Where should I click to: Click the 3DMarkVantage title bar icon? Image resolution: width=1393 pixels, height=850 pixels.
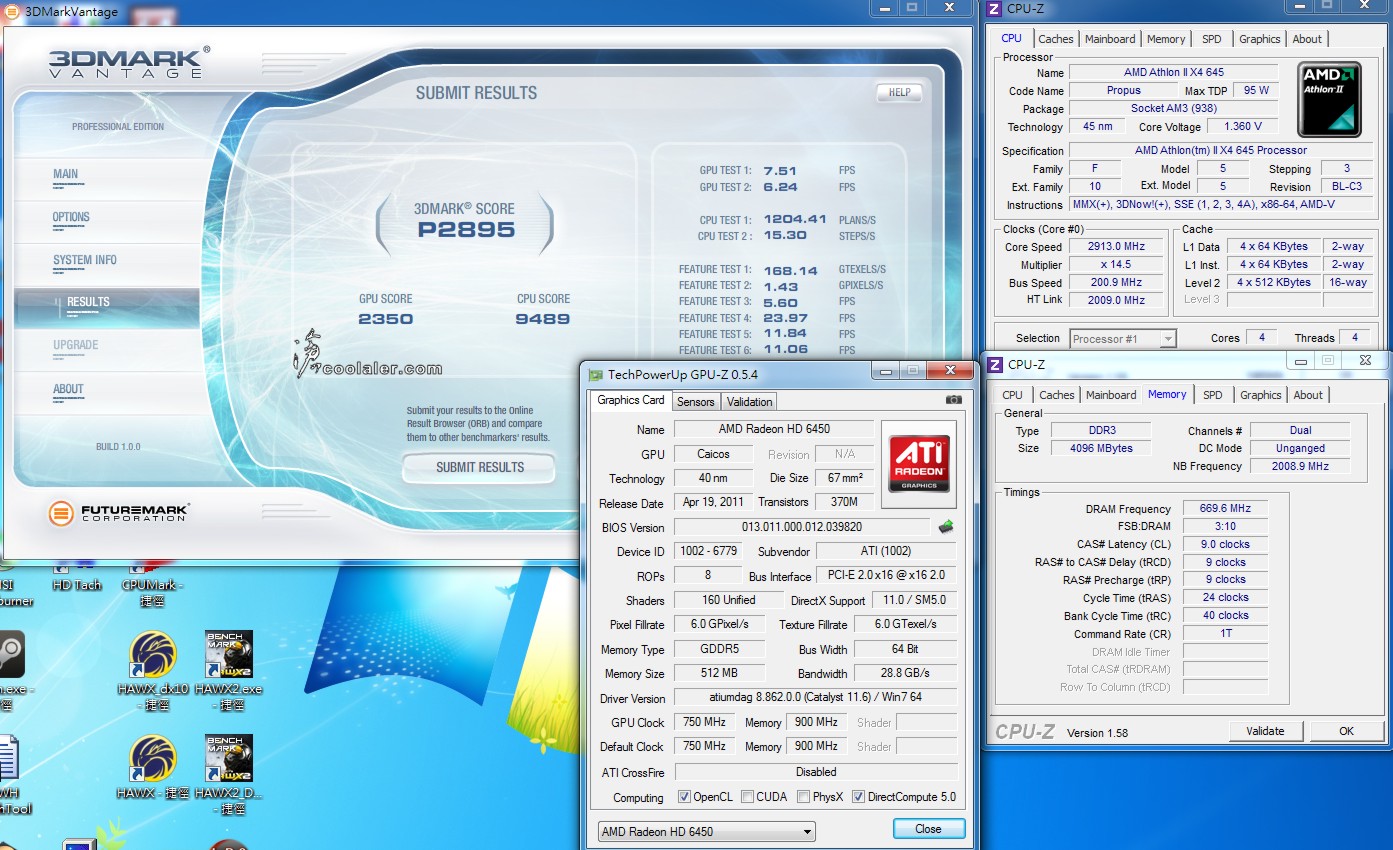pos(12,12)
